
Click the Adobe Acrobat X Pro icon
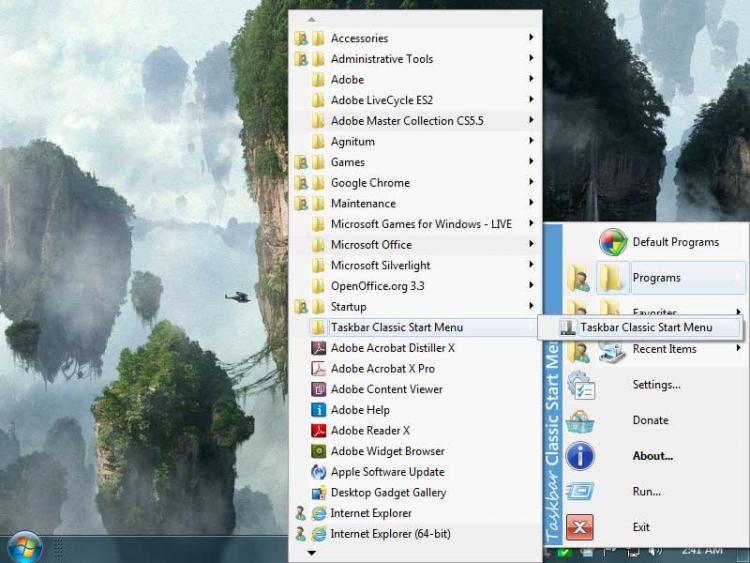319,368
